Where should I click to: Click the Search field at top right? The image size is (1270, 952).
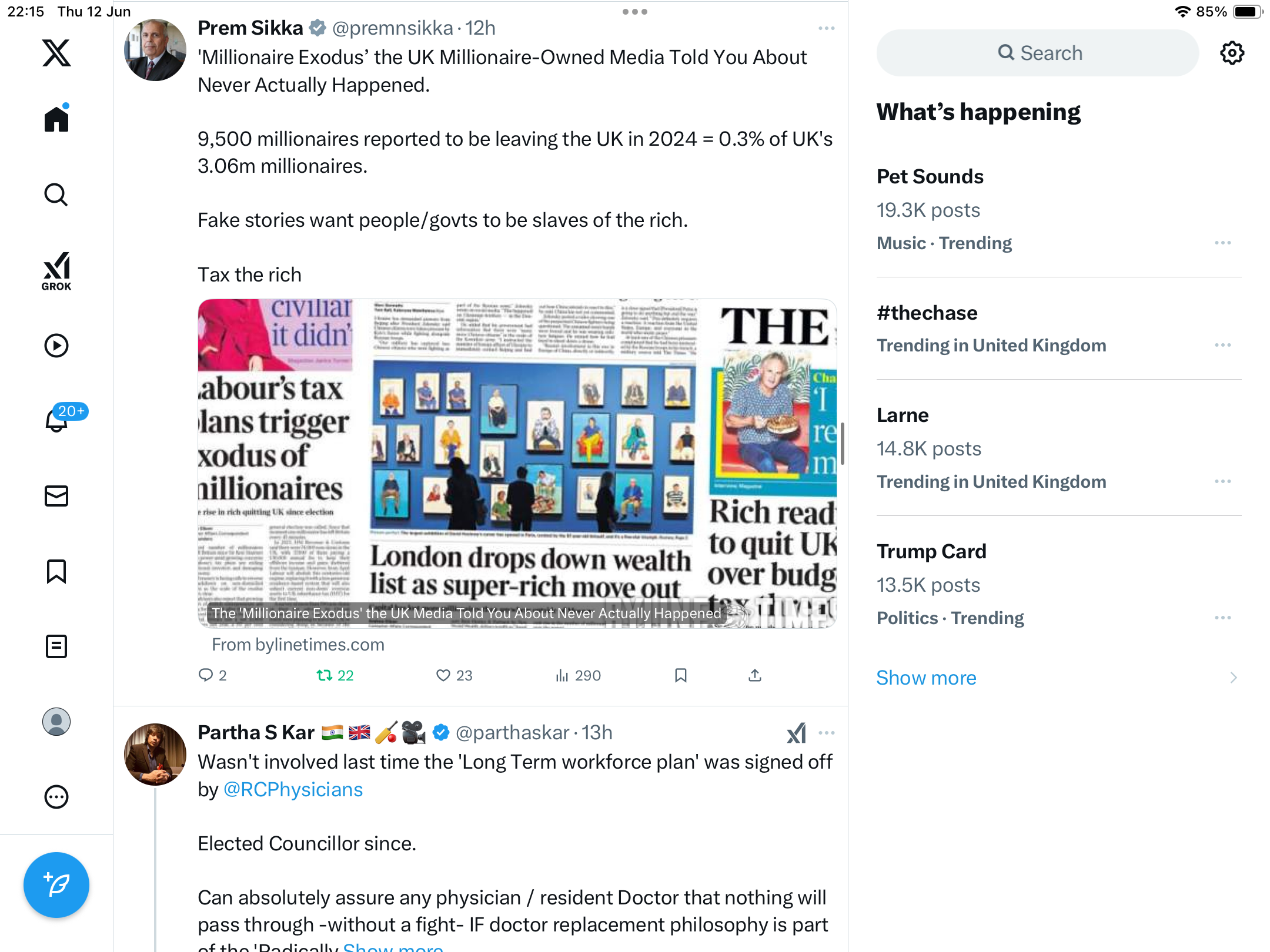click(x=1038, y=53)
